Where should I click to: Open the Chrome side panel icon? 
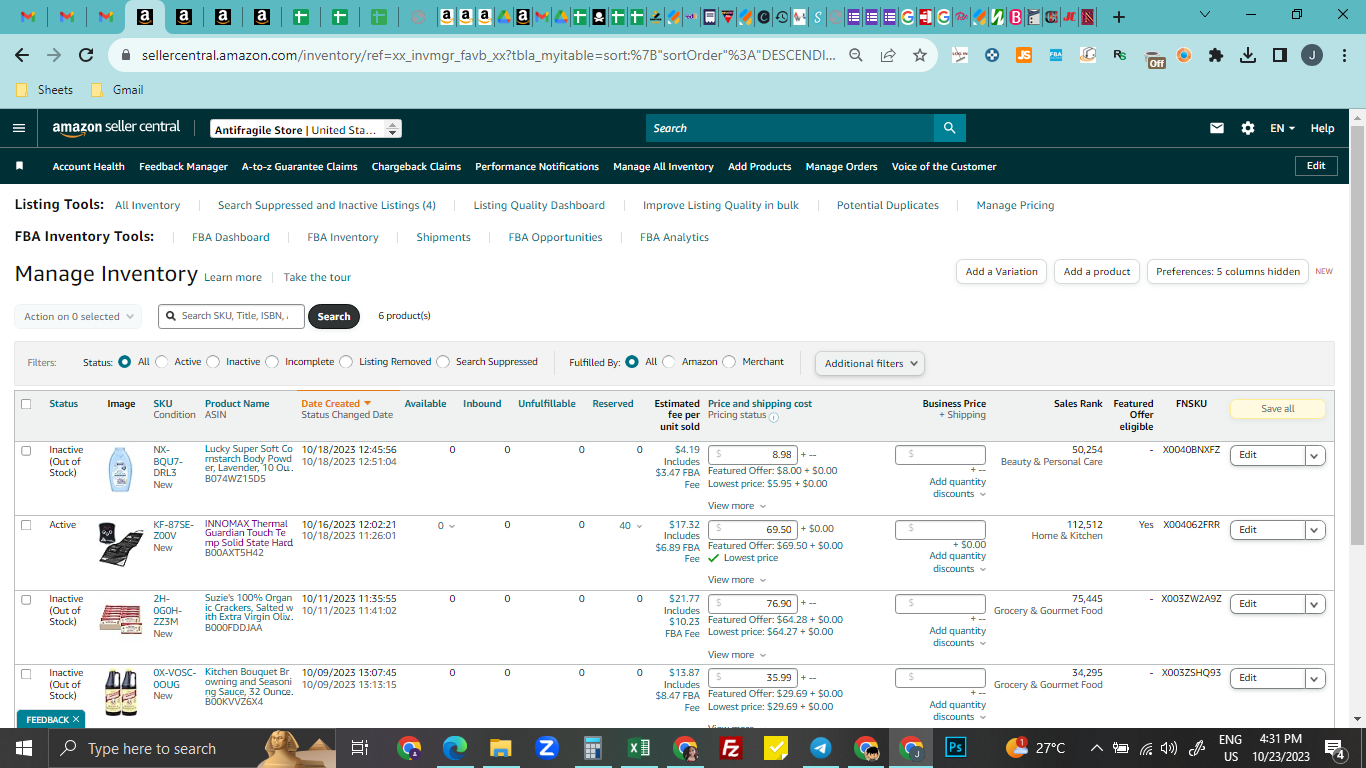coord(1280,56)
